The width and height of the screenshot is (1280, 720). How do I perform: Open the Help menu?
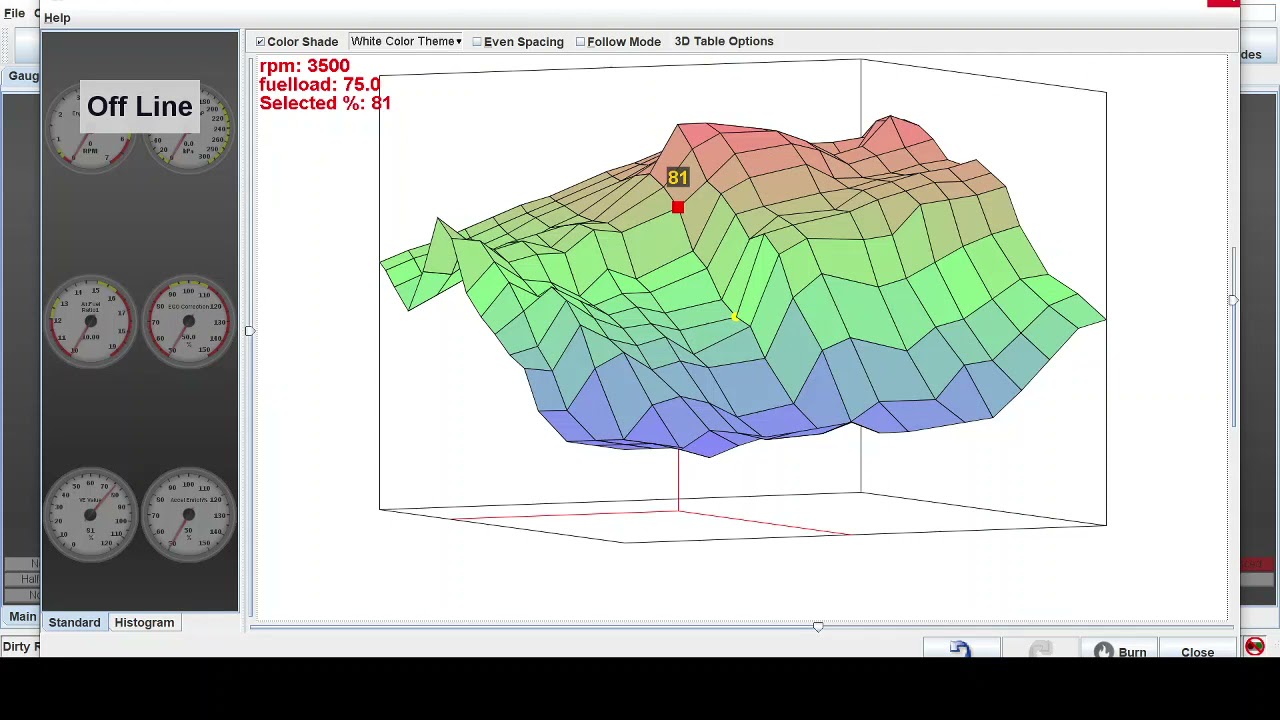(x=57, y=17)
